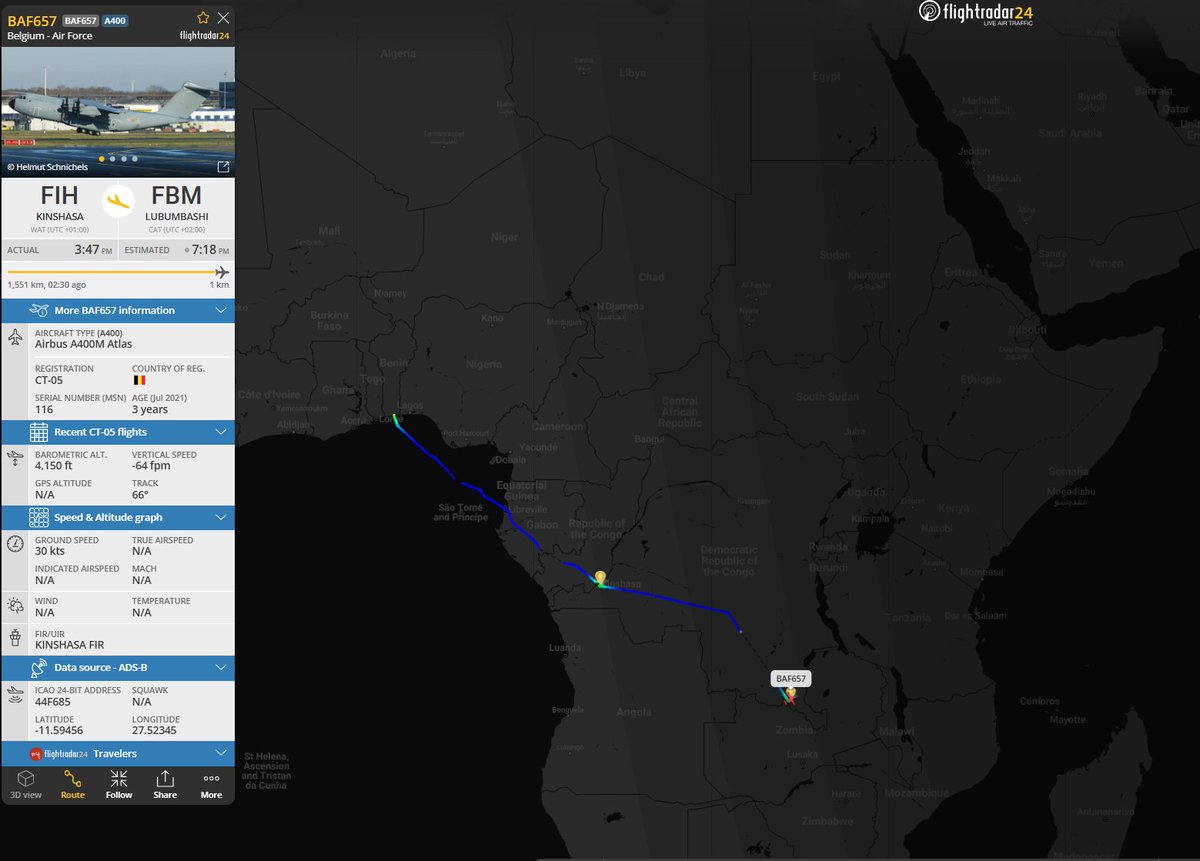This screenshot has height=861, width=1200.
Task: Click the Flightradar24 logo at top right
Action: [976, 13]
